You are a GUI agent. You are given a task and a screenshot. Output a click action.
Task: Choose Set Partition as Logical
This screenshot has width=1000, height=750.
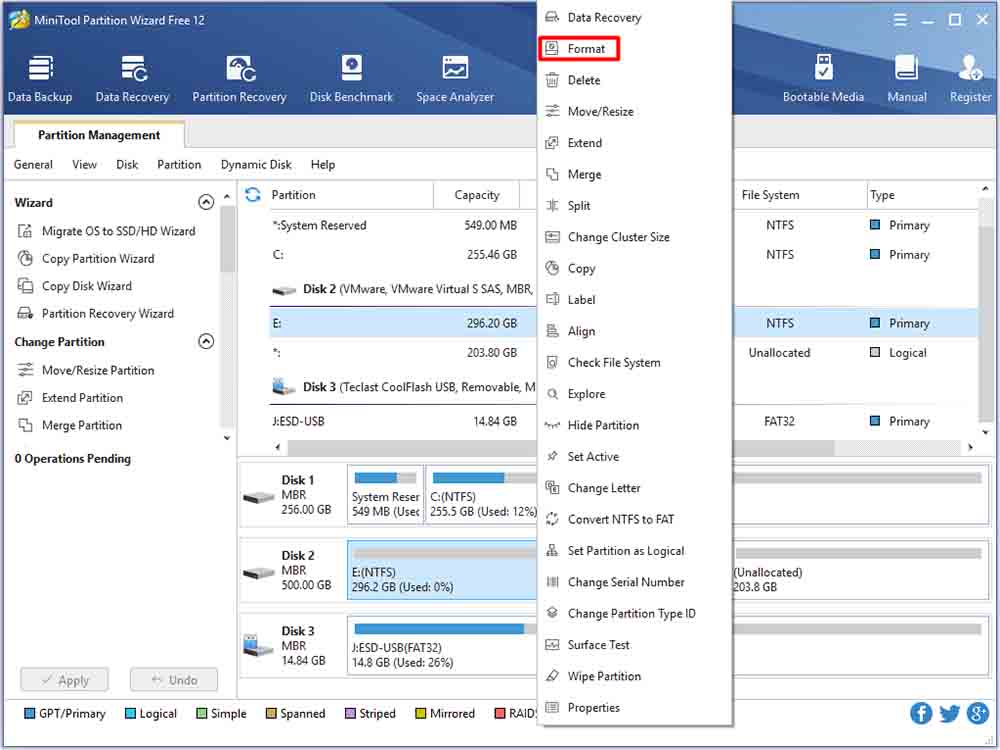635,550
